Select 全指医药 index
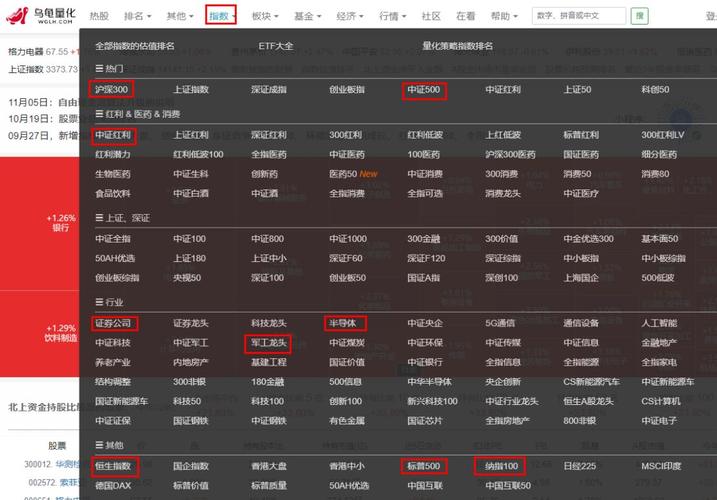Screen dimensions: 717x500 (x=269, y=154)
